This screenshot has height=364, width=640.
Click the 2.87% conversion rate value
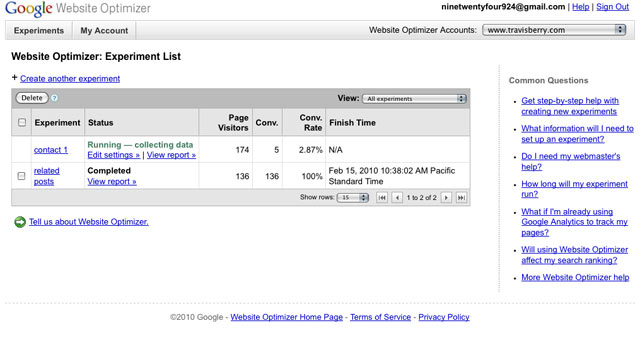pyautogui.click(x=311, y=150)
